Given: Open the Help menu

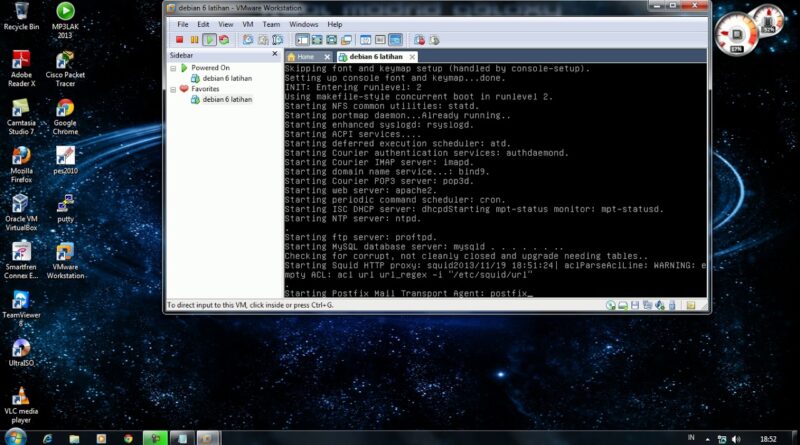Looking at the screenshot, I should pos(335,24).
